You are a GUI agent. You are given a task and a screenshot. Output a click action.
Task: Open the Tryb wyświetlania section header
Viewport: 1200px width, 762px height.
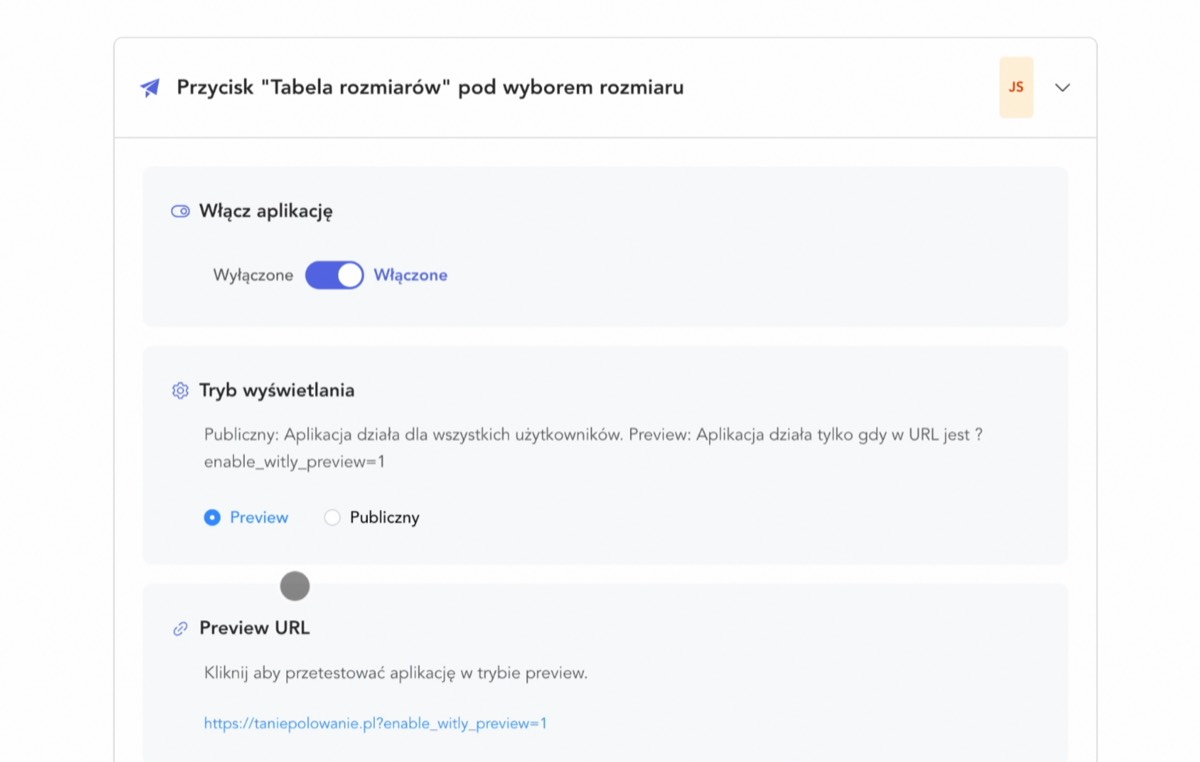278,390
